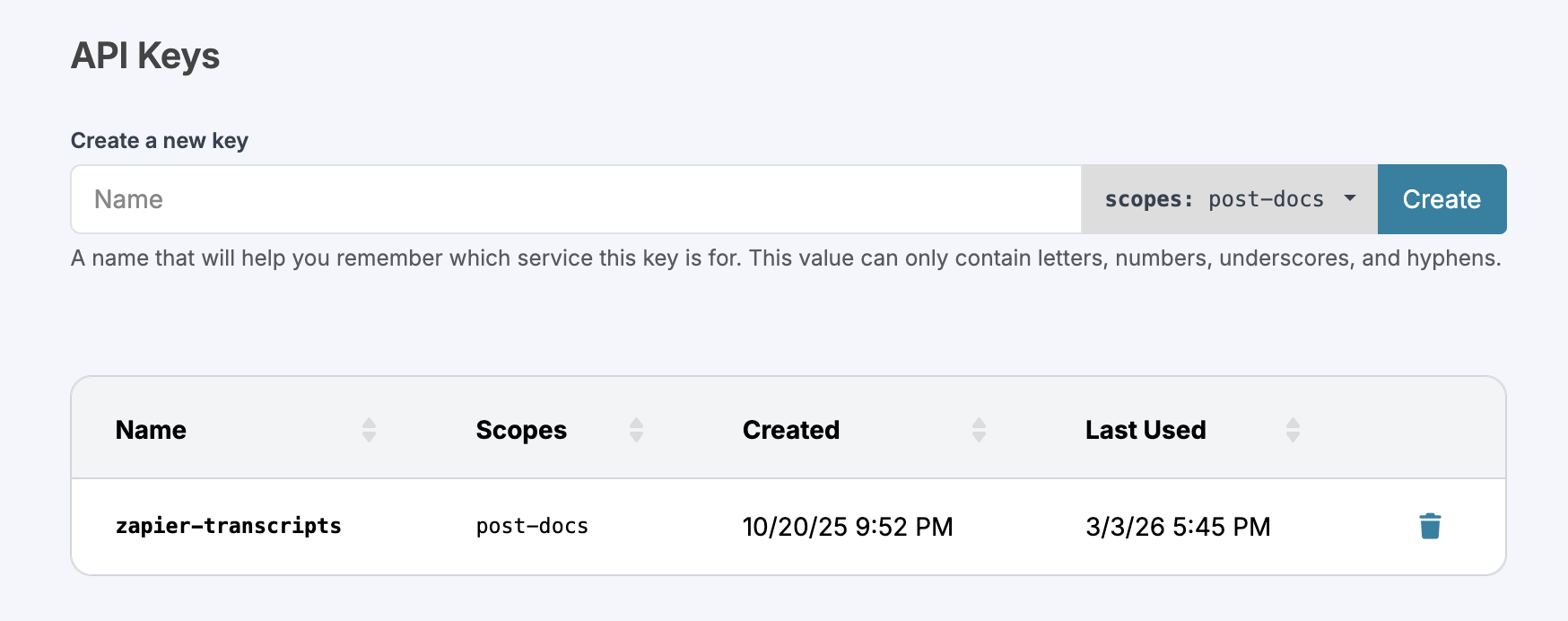Focus the Name input field
Image resolution: width=1568 pixels, height=621 pixels.
point(576,199)
